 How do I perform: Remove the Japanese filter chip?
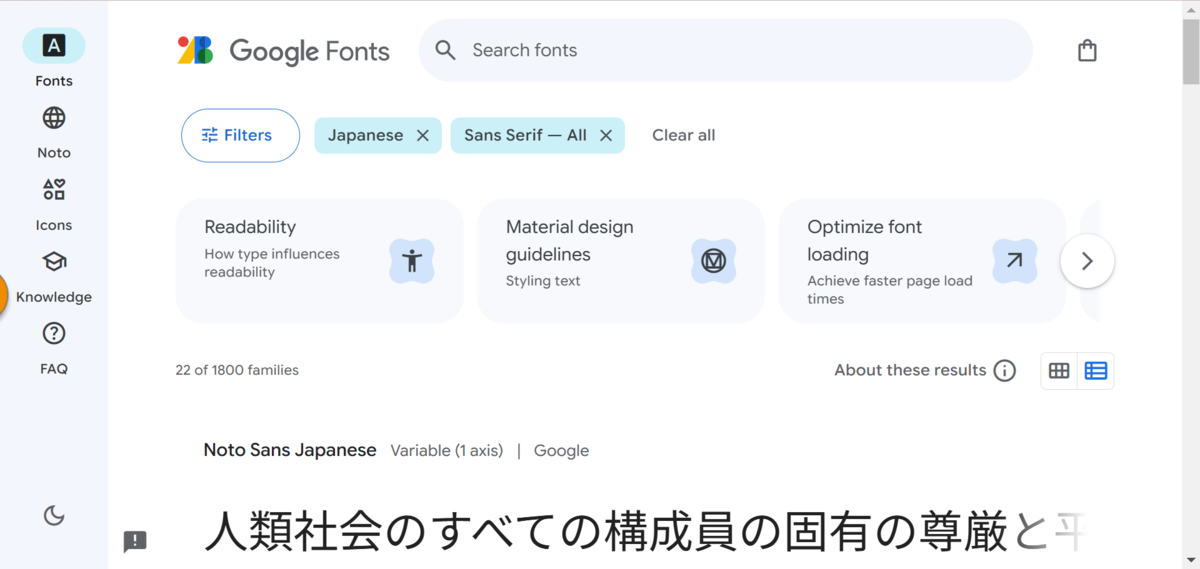422,135
